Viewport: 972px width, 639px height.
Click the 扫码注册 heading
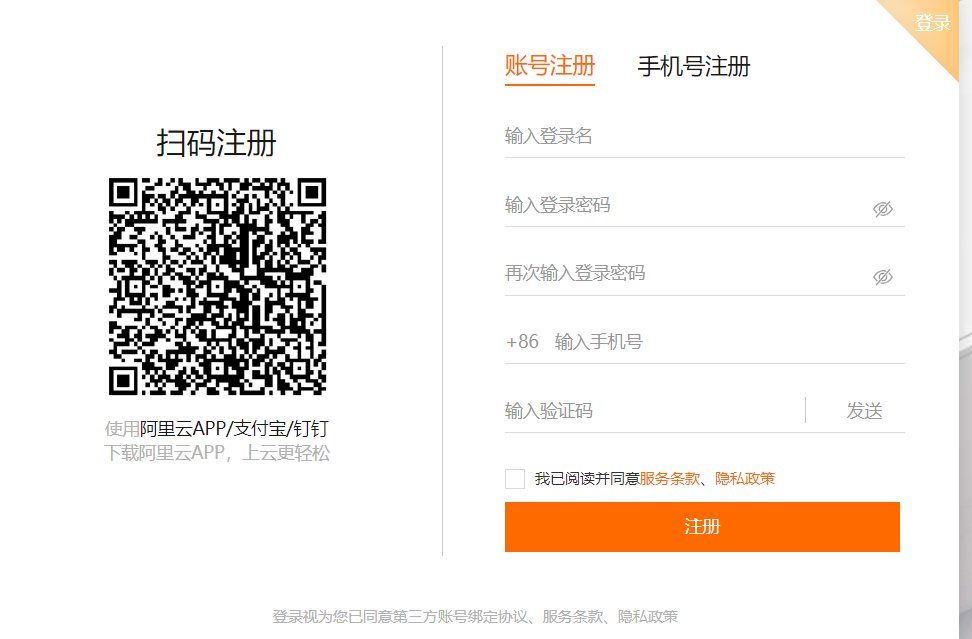tap(216, 143)
